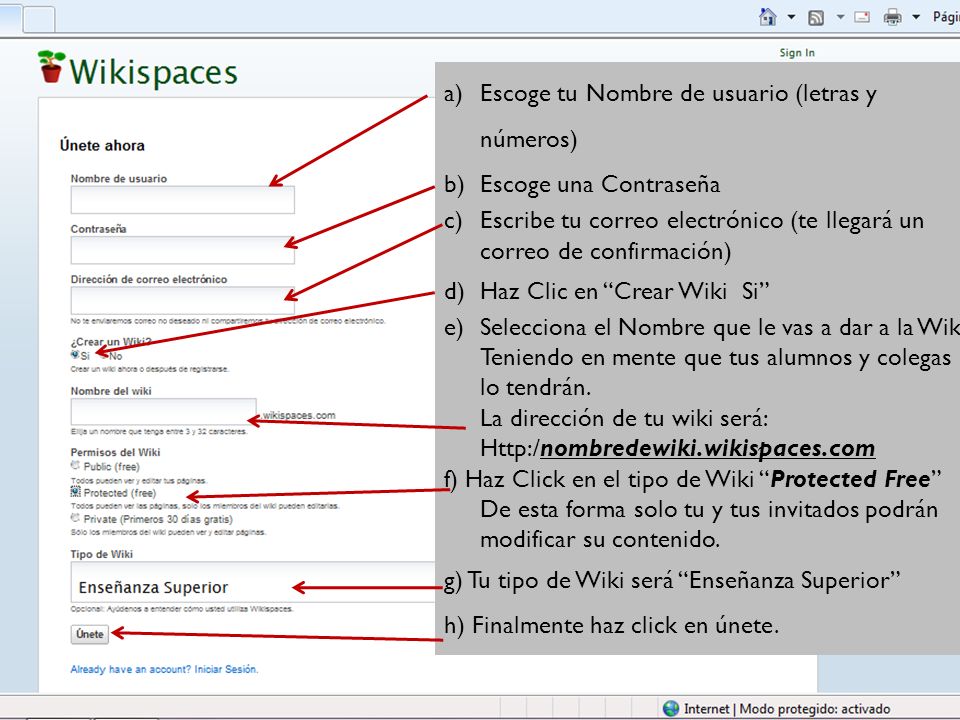
Task: Click the Dirección de correo electrónico field
Action: tap(182, 301)
